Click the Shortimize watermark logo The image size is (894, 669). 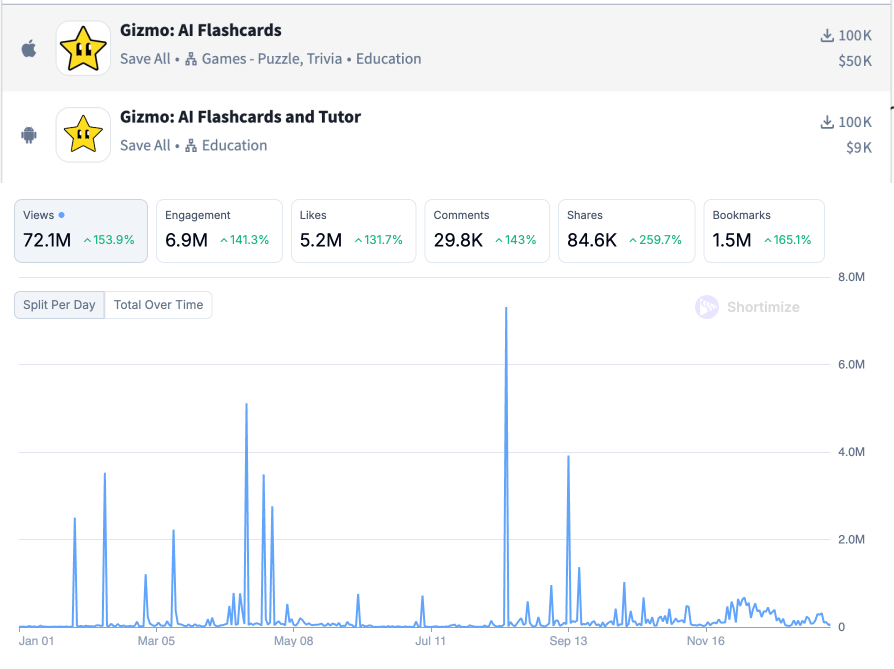707,307
